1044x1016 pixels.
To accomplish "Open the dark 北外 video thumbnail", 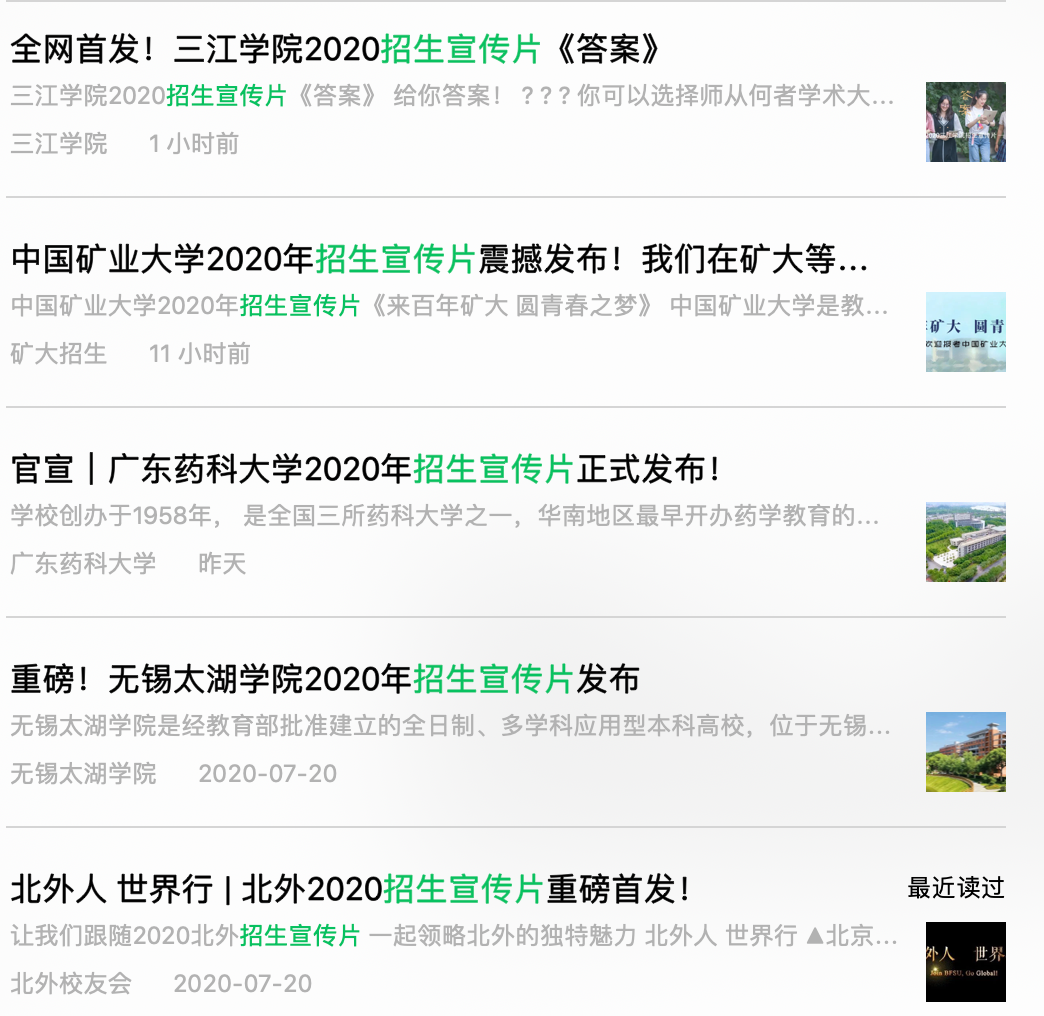I will point(965,962).
